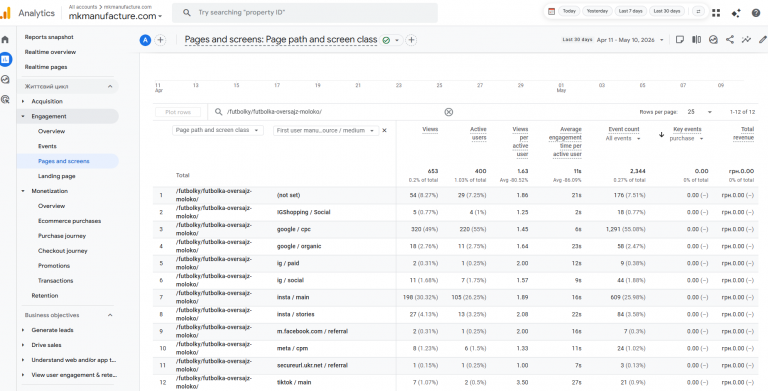The height and width of the screenshot is (391, 768).
Task: Click the table filter text field
Action: (x=333, y=112)
